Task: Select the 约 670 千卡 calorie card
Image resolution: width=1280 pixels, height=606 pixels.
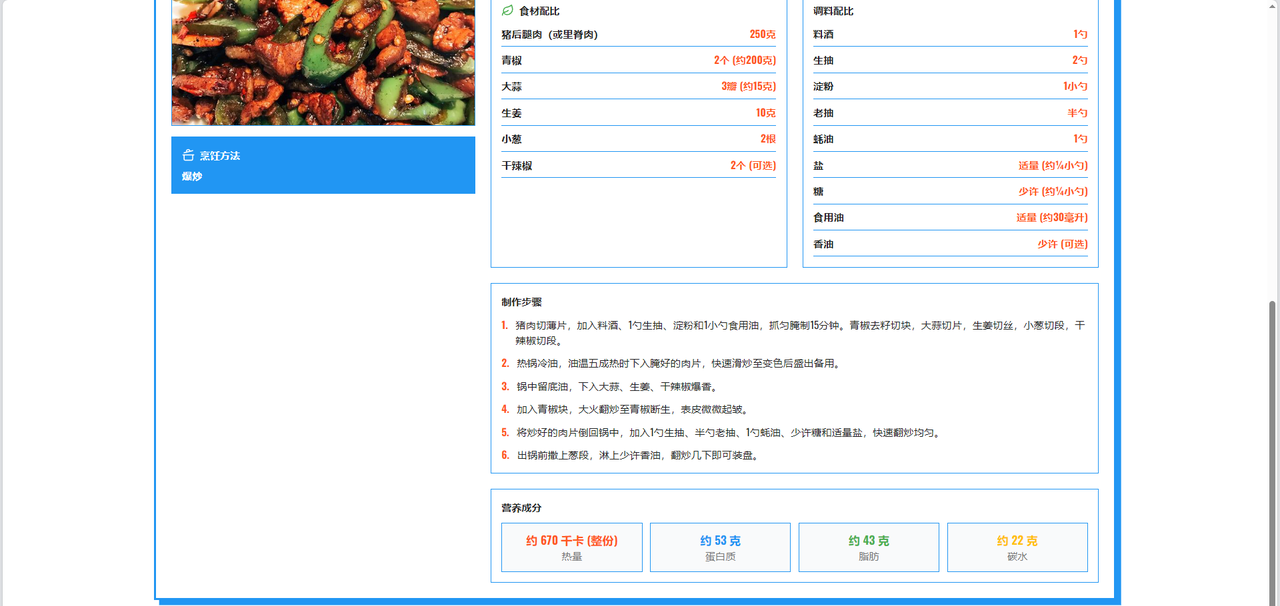Action: (x=571, y=547)
